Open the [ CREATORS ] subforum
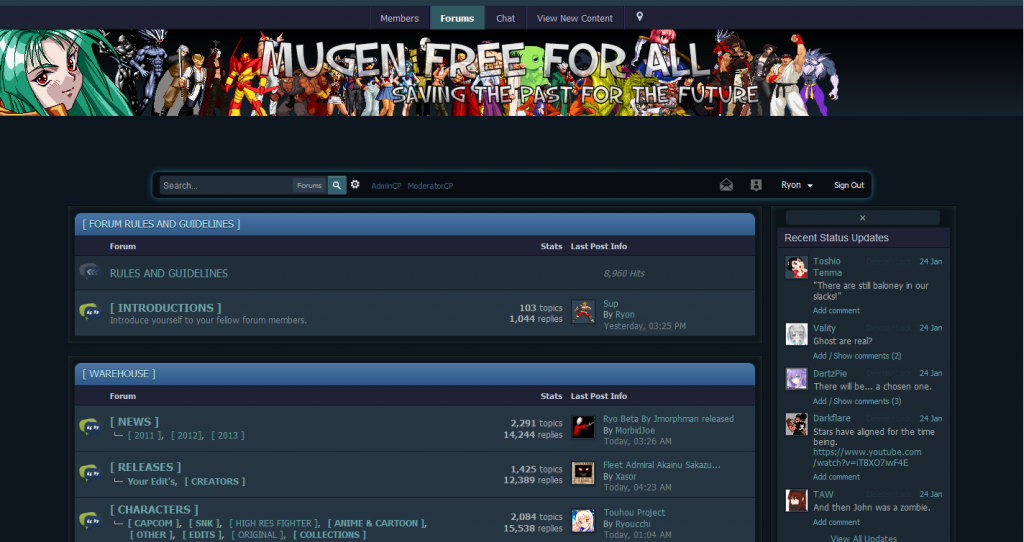This screenshot has width=1024, height=542. [x=215, y=481]
